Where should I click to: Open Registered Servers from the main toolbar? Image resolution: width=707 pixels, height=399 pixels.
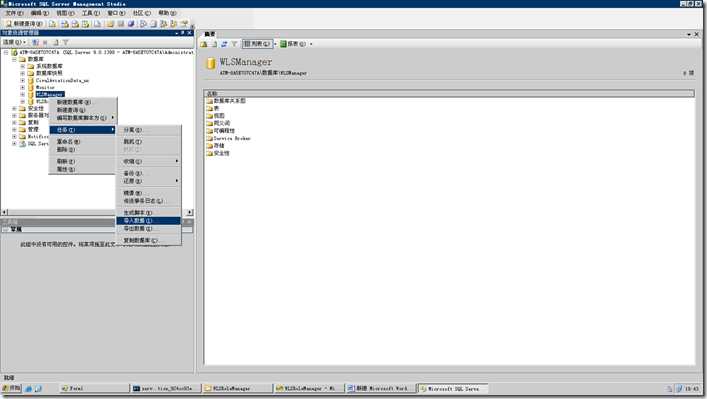click(x=143, y=24)
